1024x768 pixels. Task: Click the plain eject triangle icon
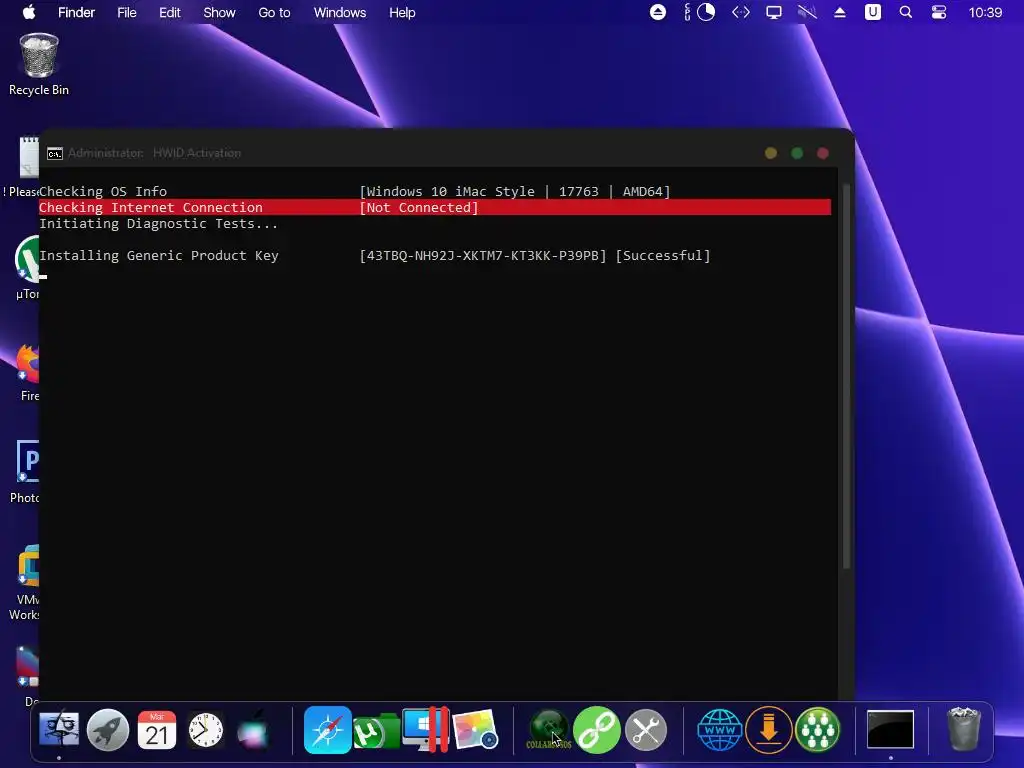[x=840, y=12]
